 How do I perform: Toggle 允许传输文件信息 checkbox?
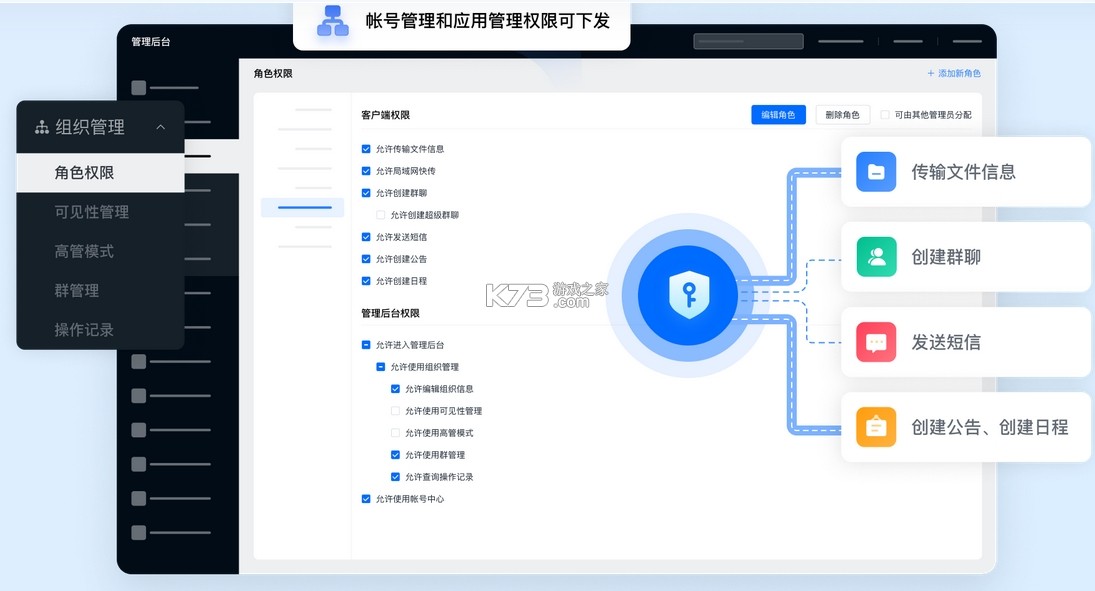click(x=366, y=149)
